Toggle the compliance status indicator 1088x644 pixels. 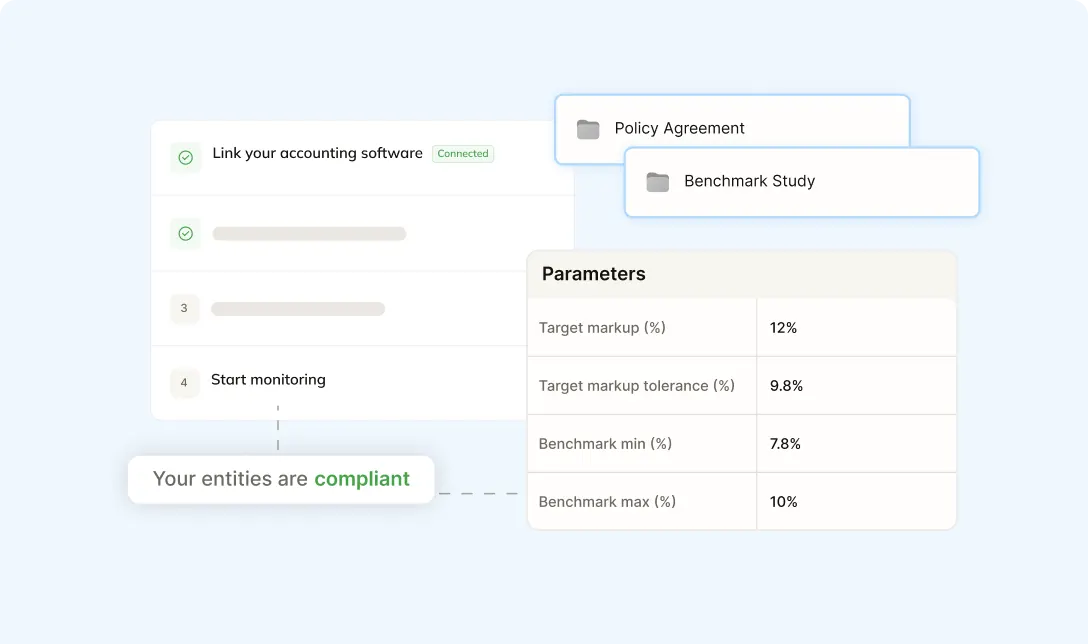coord(280,479)
